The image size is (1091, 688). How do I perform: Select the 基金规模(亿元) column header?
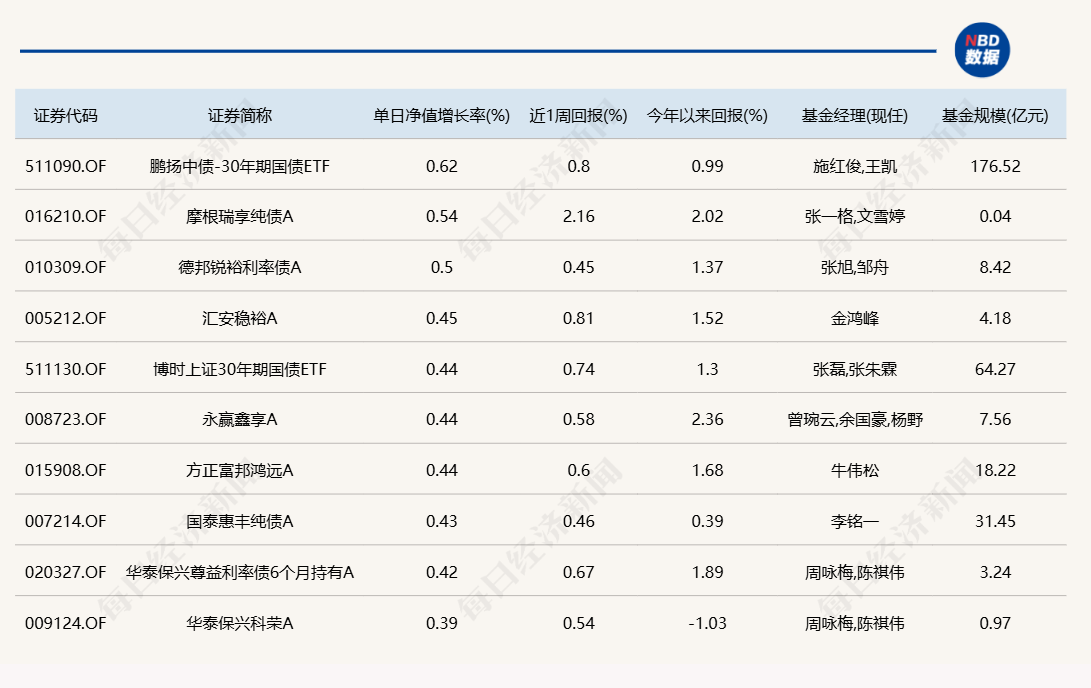[x=995, y=115]
